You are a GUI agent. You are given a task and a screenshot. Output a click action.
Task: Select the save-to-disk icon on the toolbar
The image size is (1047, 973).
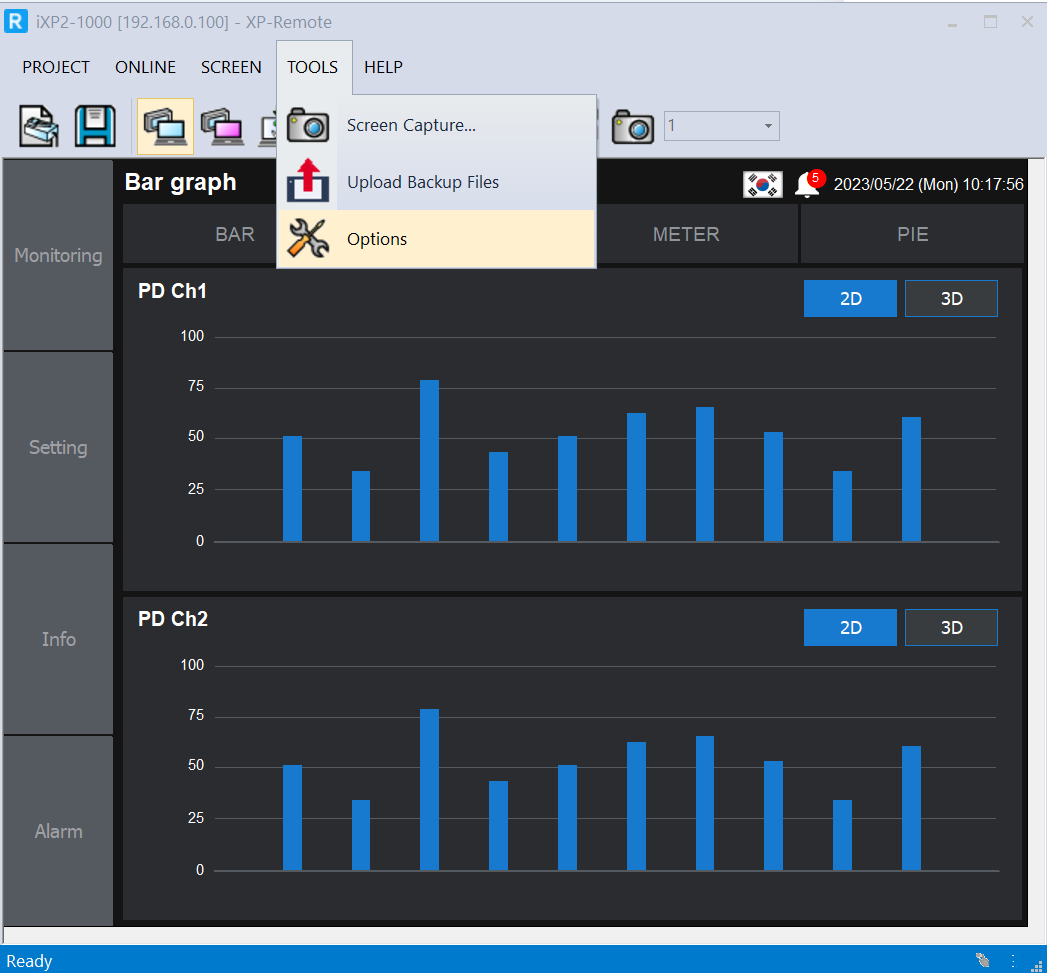point(95,126)
